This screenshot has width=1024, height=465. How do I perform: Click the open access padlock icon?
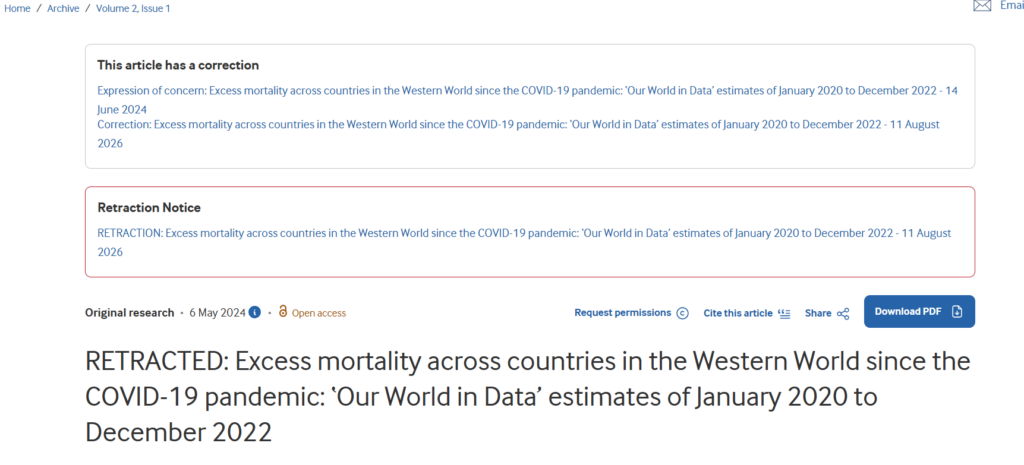[283, 312]
